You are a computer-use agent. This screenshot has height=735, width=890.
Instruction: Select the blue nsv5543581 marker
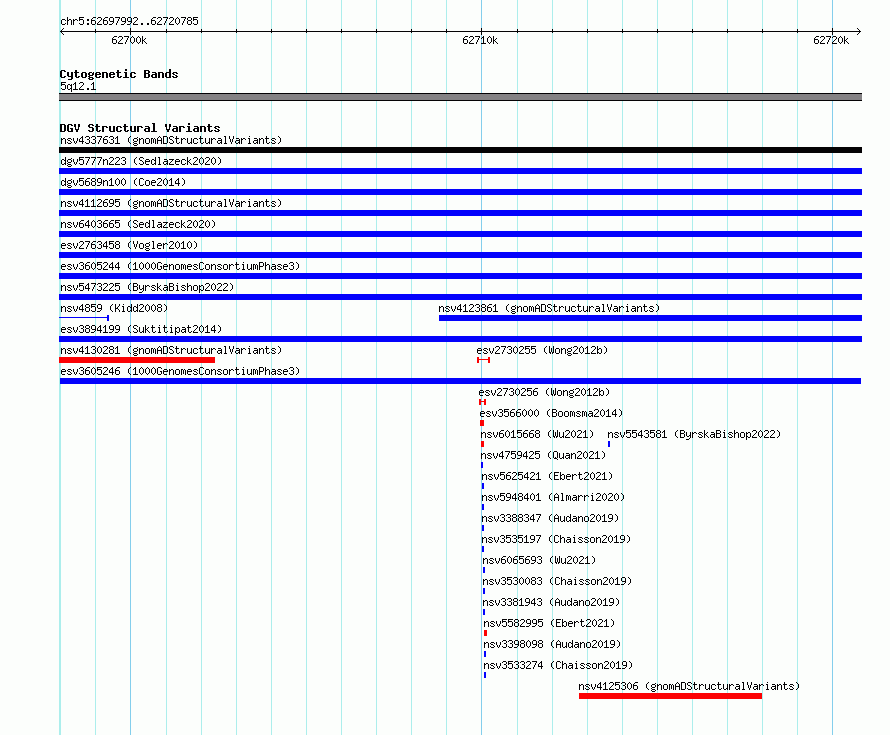click(609, 444)
